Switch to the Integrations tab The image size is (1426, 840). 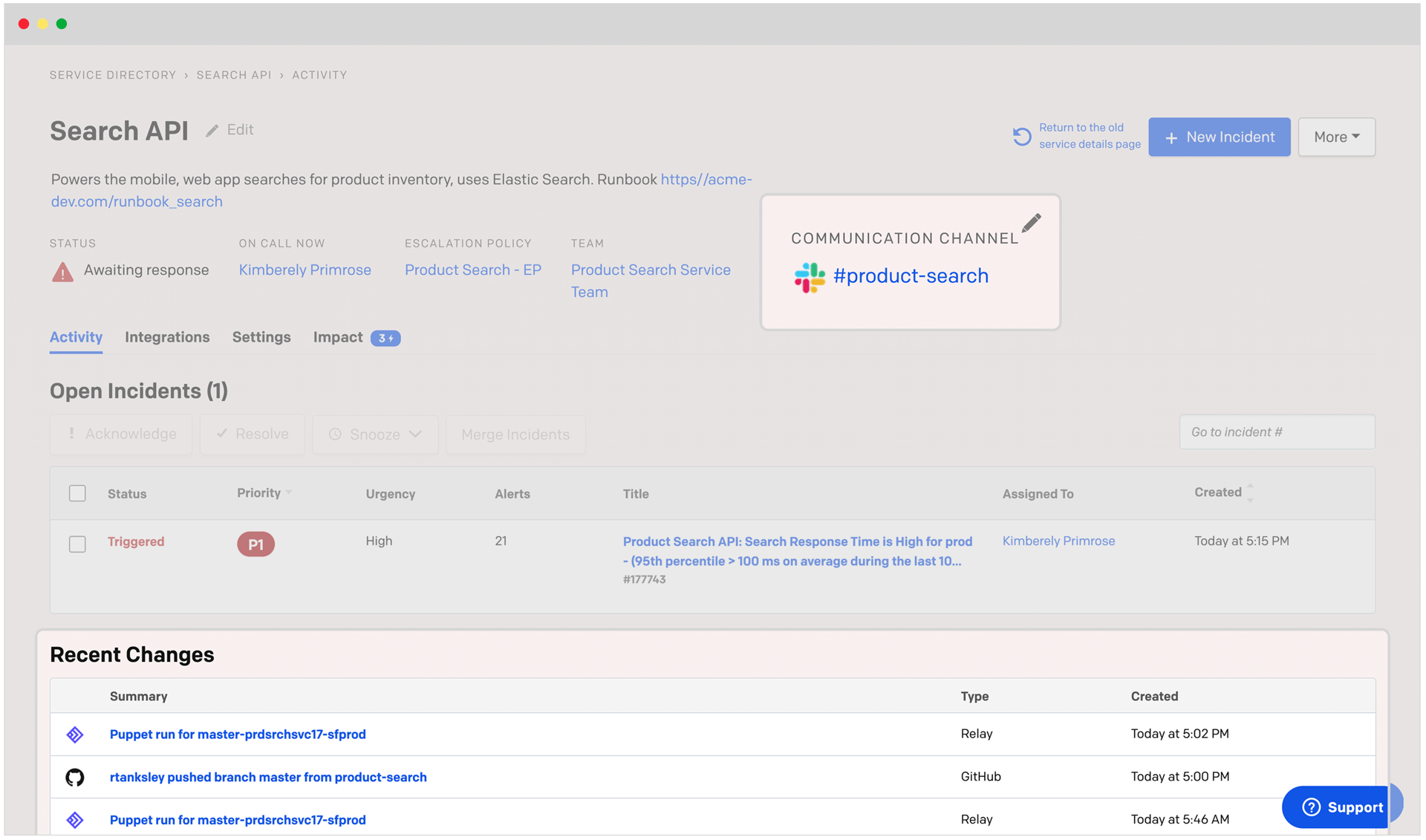pyautogui.click(x=167, y=337)
